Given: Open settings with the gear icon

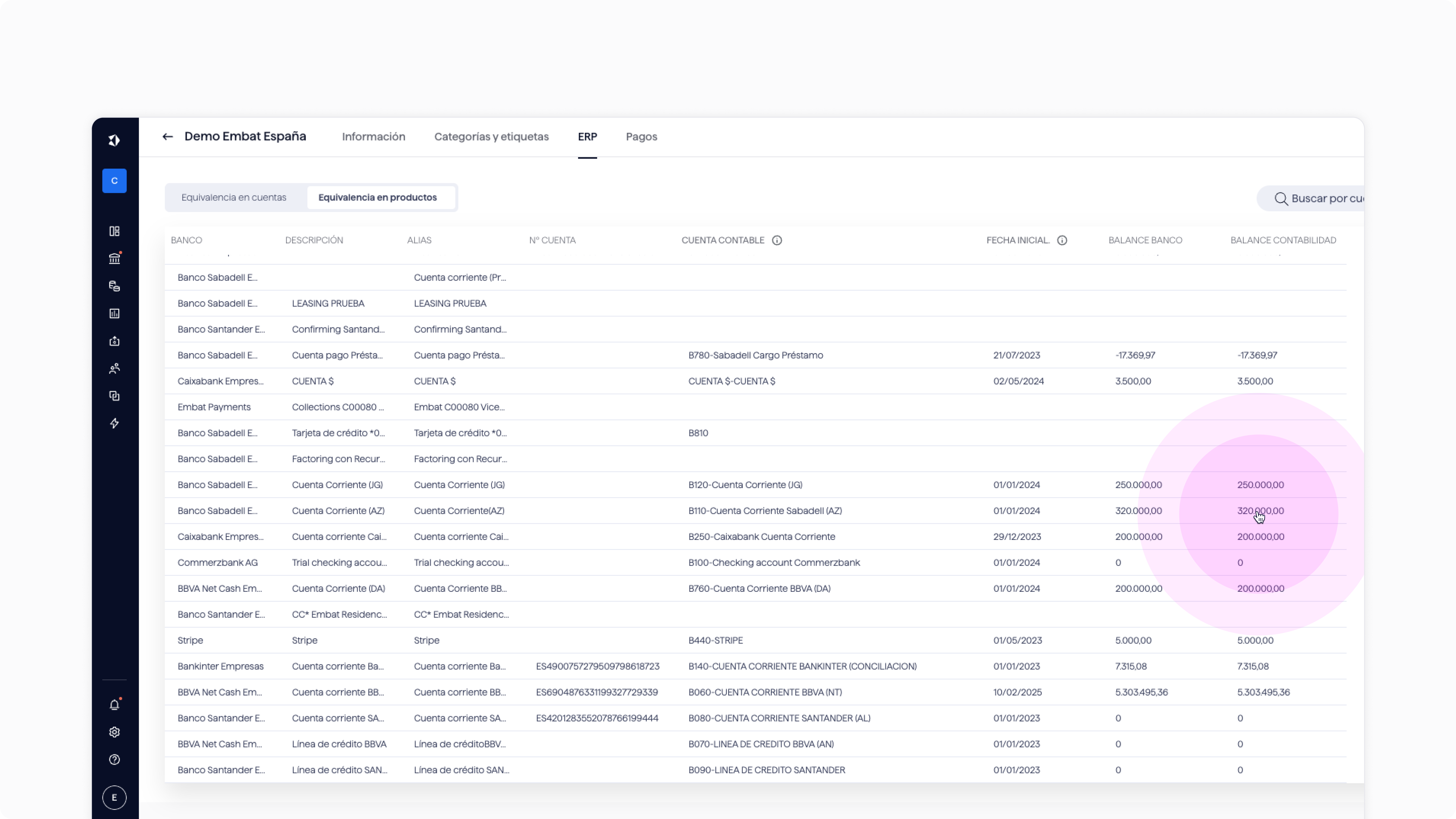Looking at the screenshot, I should coord(114,731).
